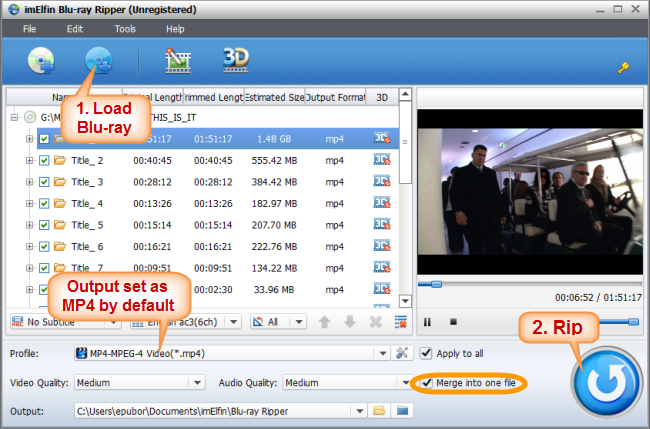This screenshot has height=429, width=650.
Task: Select the Title_ 5 row name
Action: (x=87, y=225)
